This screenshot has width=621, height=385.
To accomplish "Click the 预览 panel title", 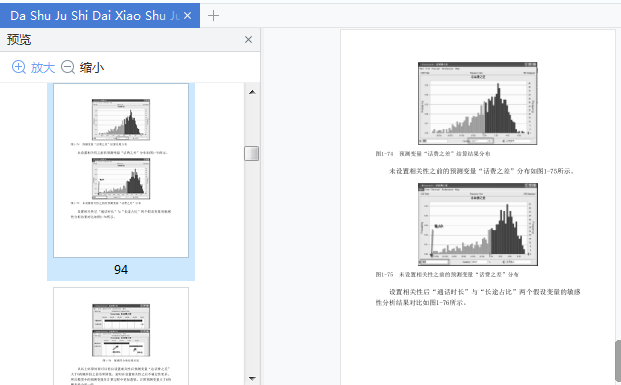I will (19, 40).
